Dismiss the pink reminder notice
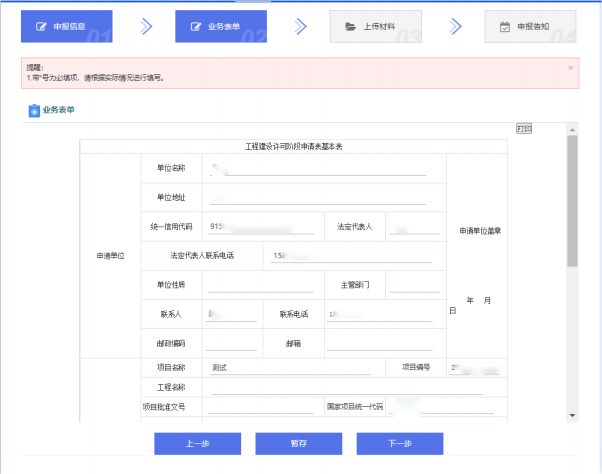 coord(571,68)
